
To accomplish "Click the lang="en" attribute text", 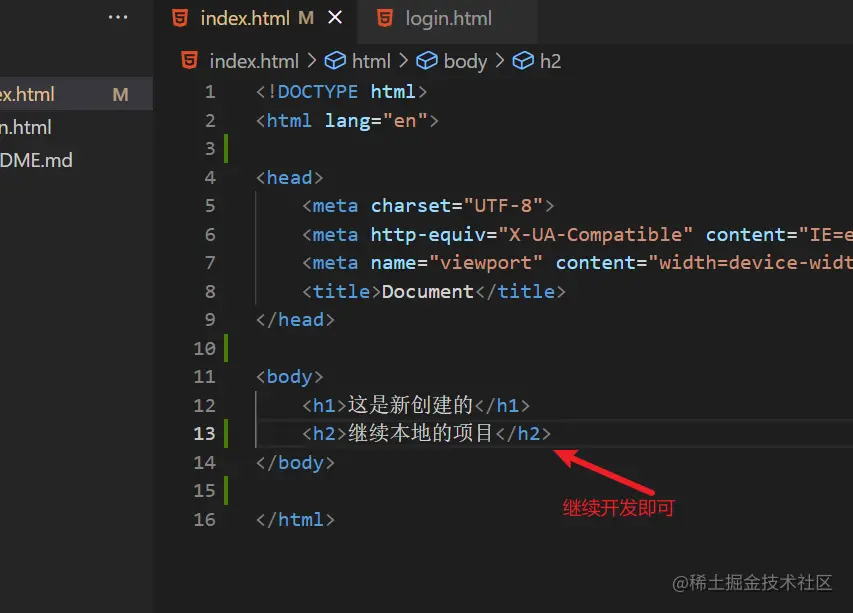I will (x=376, y=120).
